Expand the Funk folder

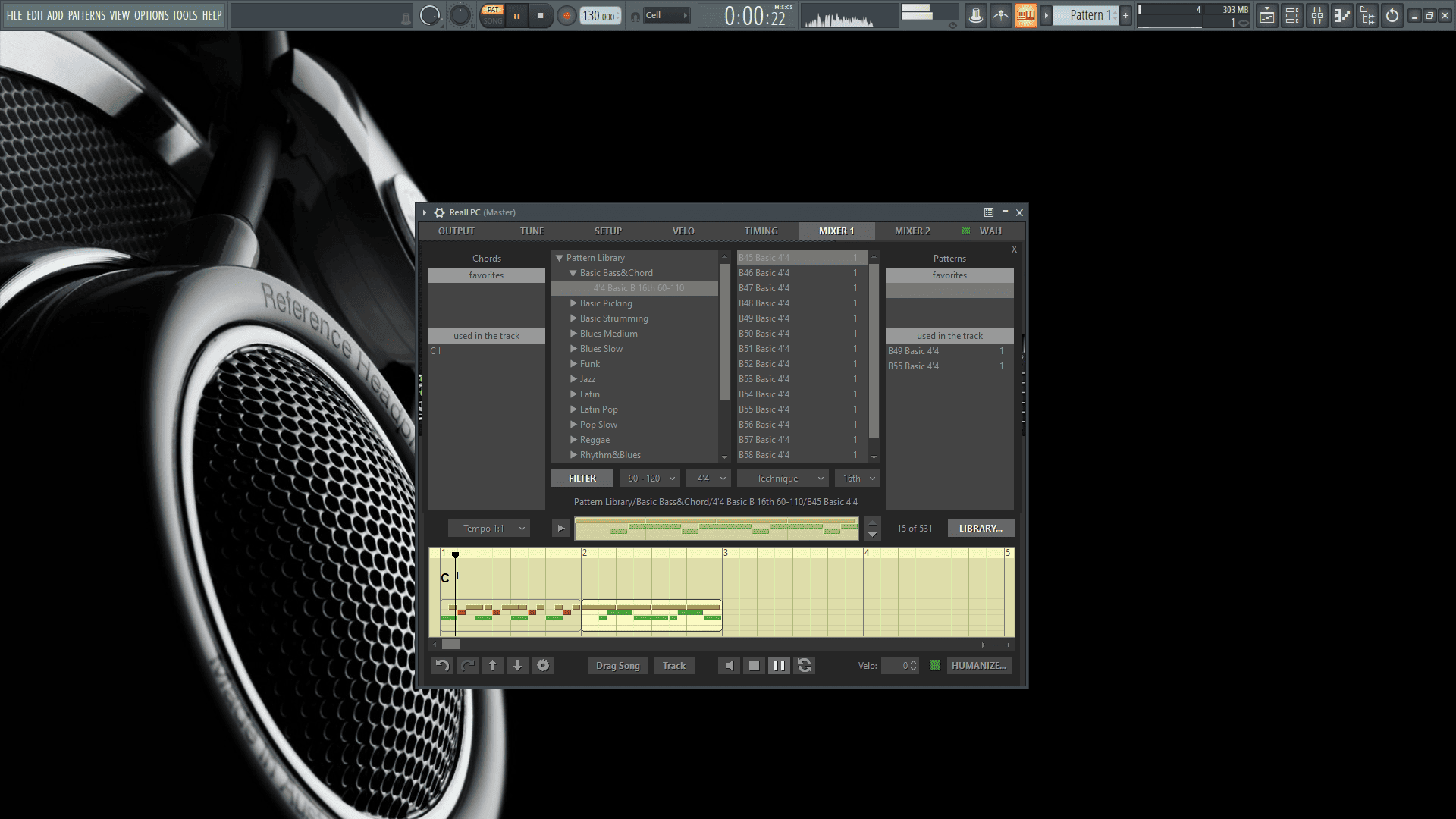click(x=573, y=364)
